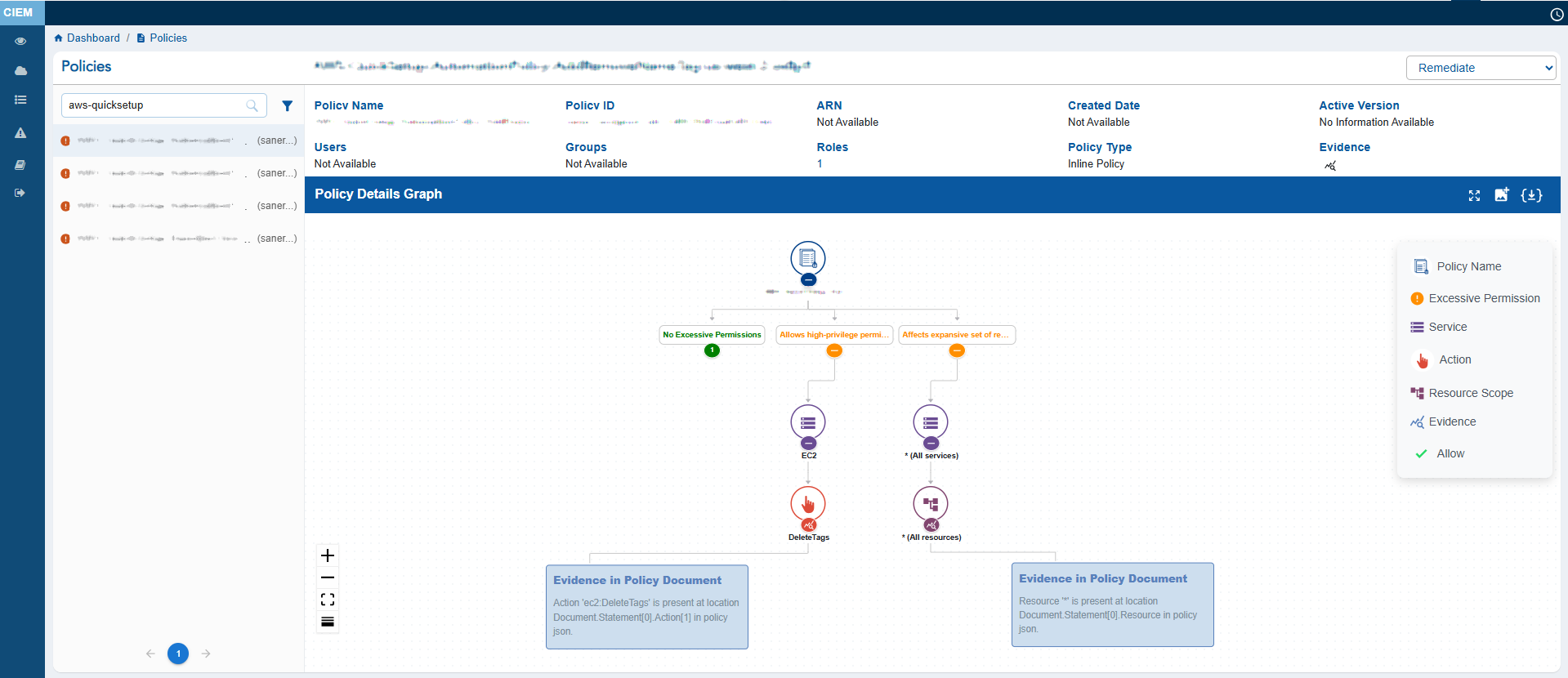Open the alert triangle sidebar icon

20,133
